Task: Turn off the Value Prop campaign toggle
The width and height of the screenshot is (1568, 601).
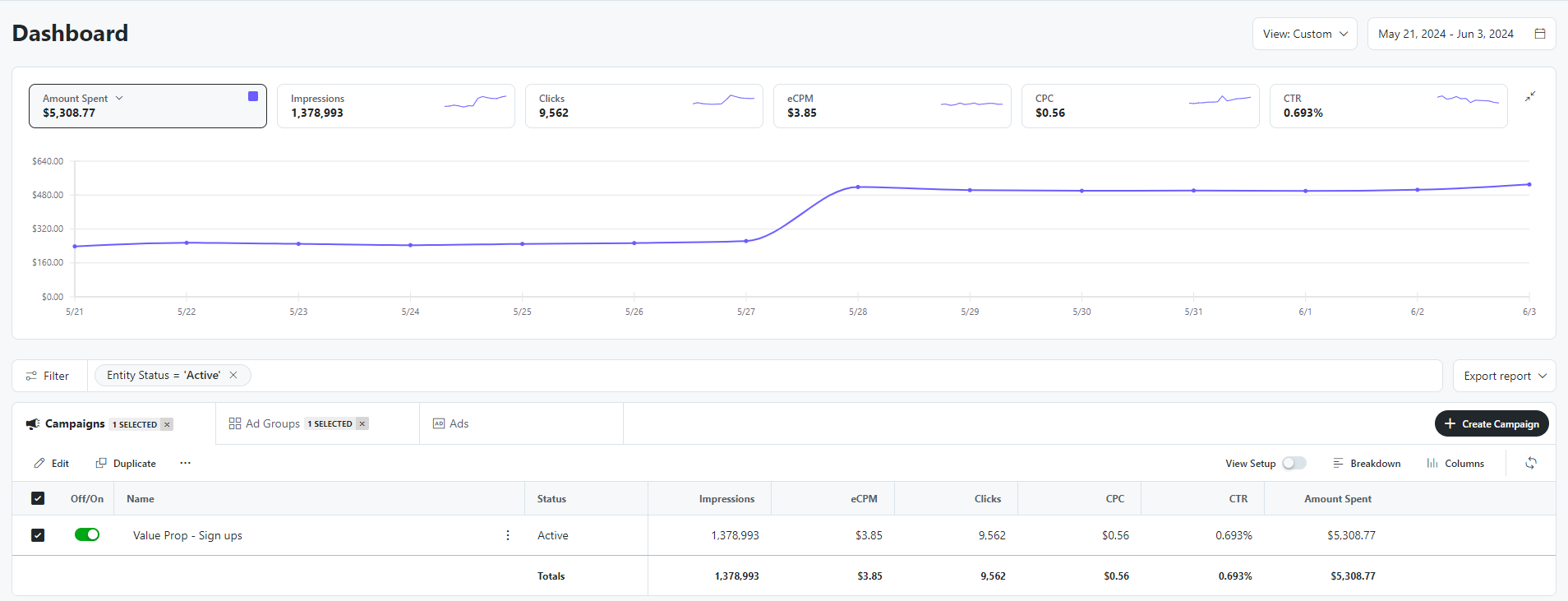Action: coord(87,534)
